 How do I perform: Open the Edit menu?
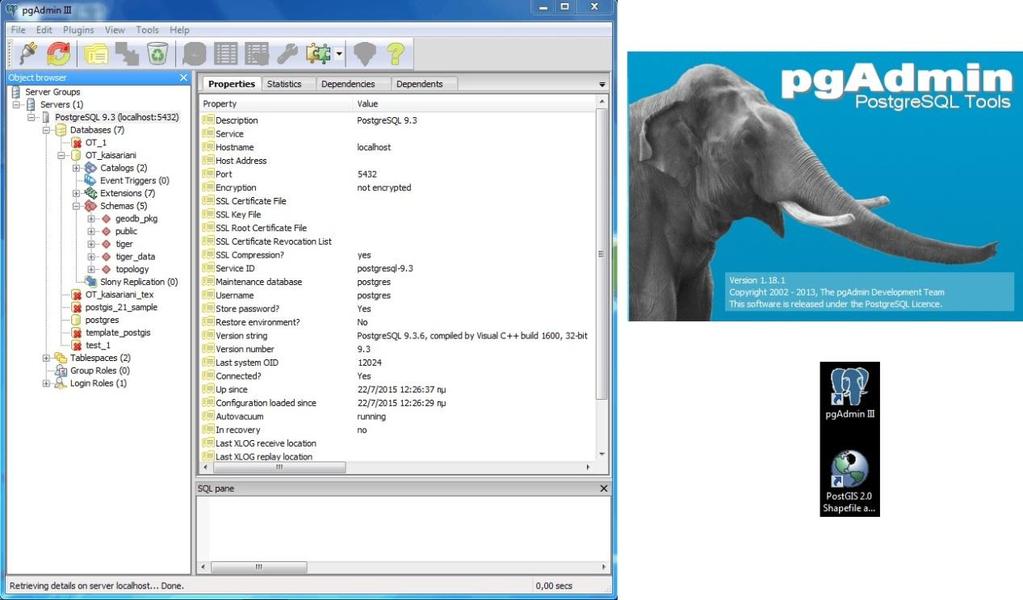pos(44,30)
